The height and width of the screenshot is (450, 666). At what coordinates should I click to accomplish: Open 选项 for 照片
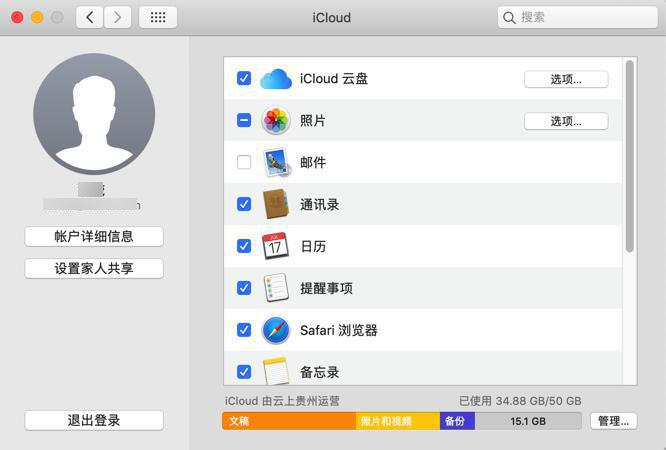pyautogui.click(x=566, y=121)
